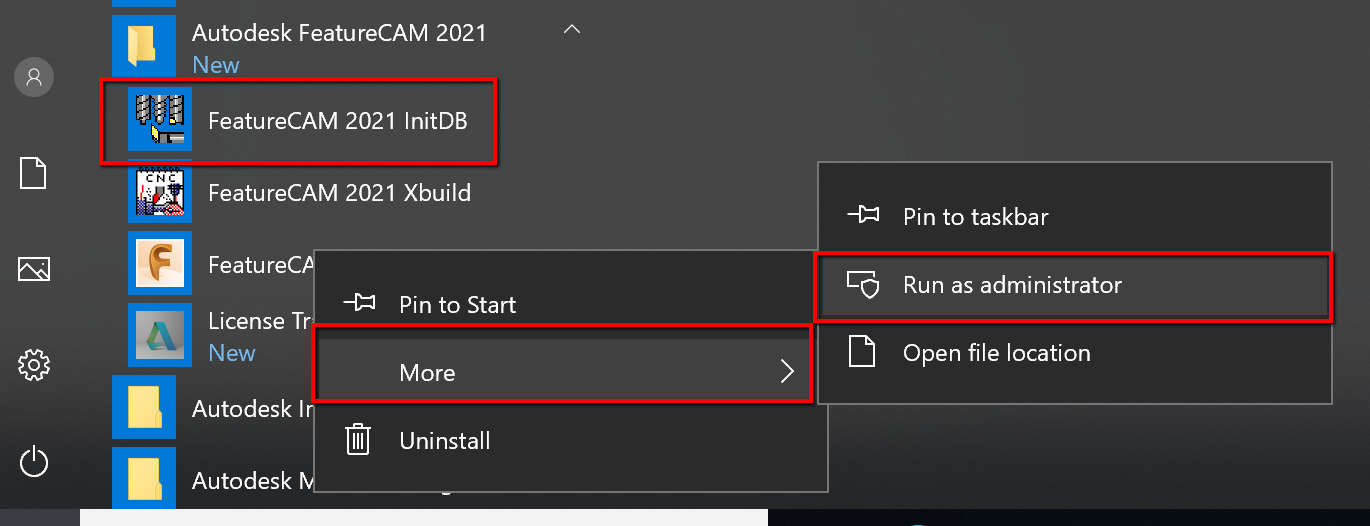This screenshot has width=1370, height=526.
Task: Click the License Transfer utility icon
Action: [x=160, y=335]
